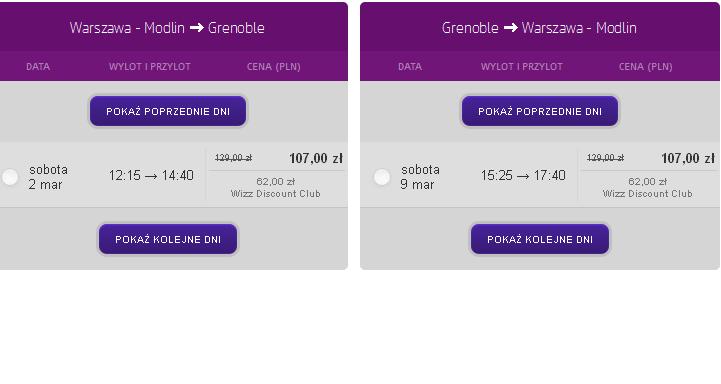721x384 pixels.
Task: Click WYLOT I PRZYLOT header in return table
Action: [521, 67]
